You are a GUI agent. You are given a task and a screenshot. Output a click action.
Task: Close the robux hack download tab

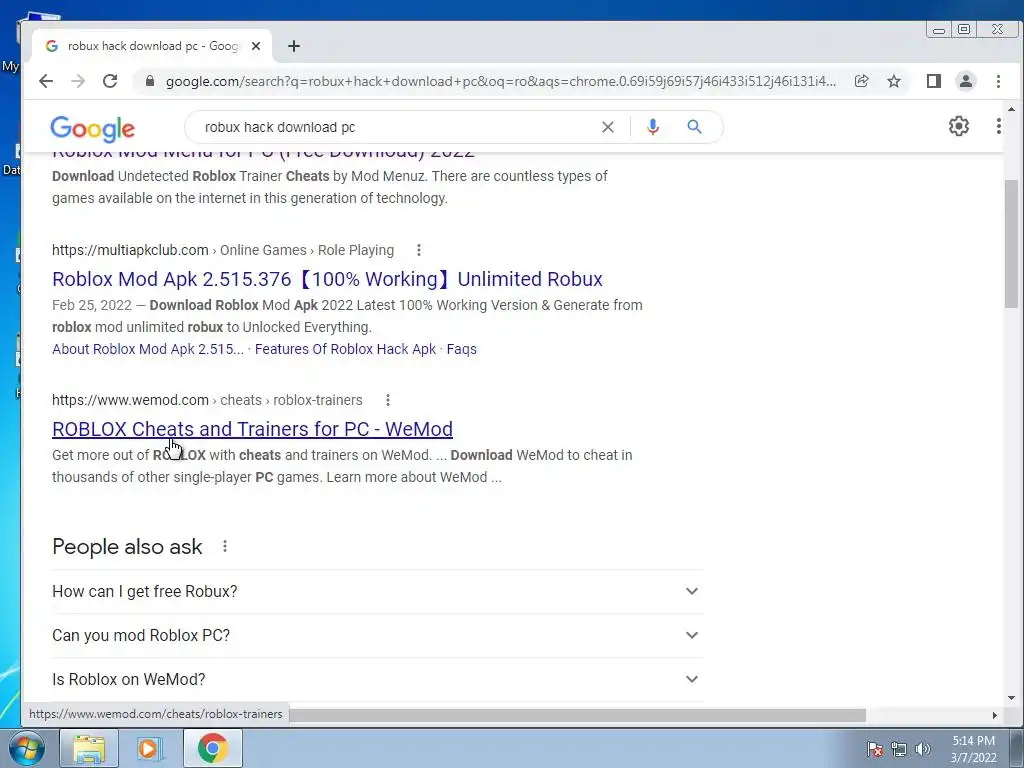coord(256,46)
